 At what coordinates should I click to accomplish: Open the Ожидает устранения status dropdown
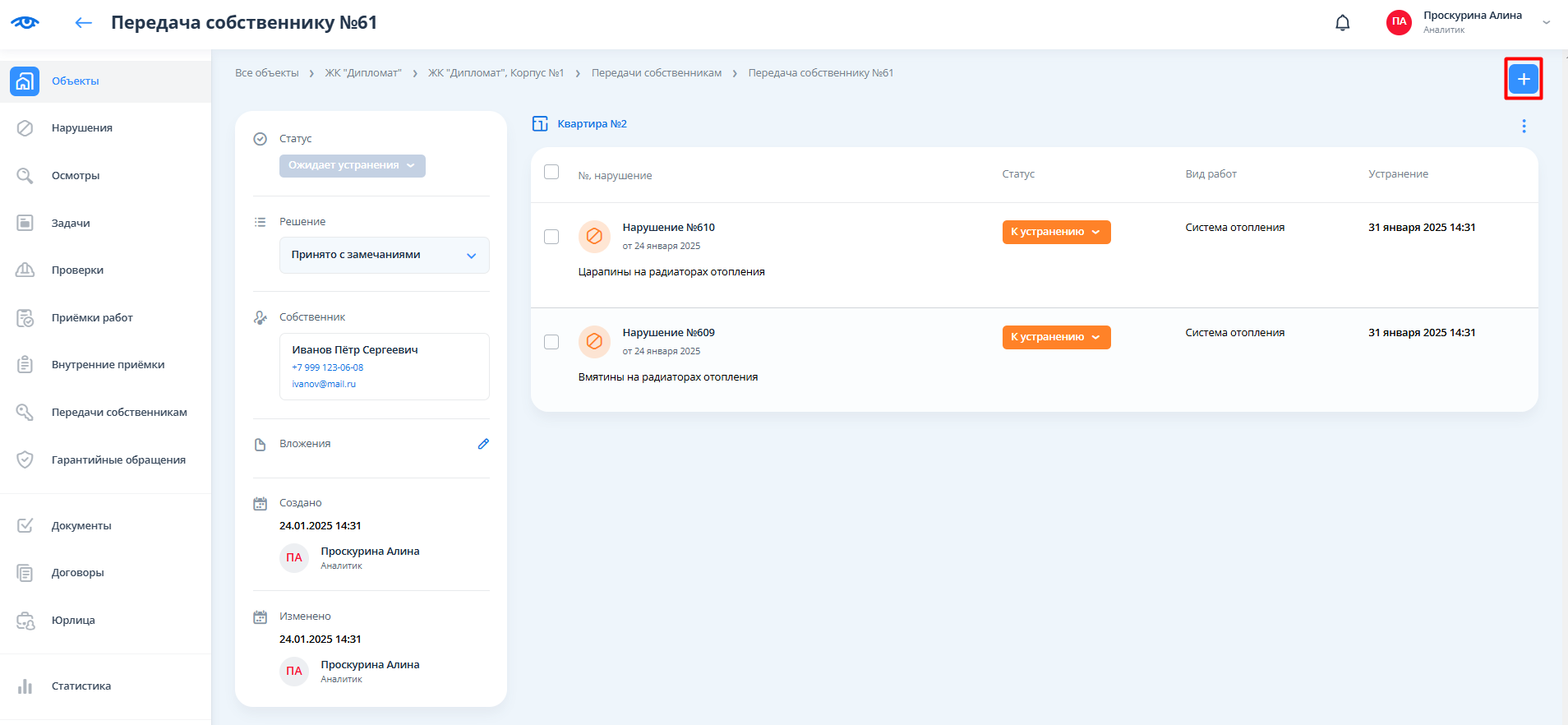click(352, 166)
